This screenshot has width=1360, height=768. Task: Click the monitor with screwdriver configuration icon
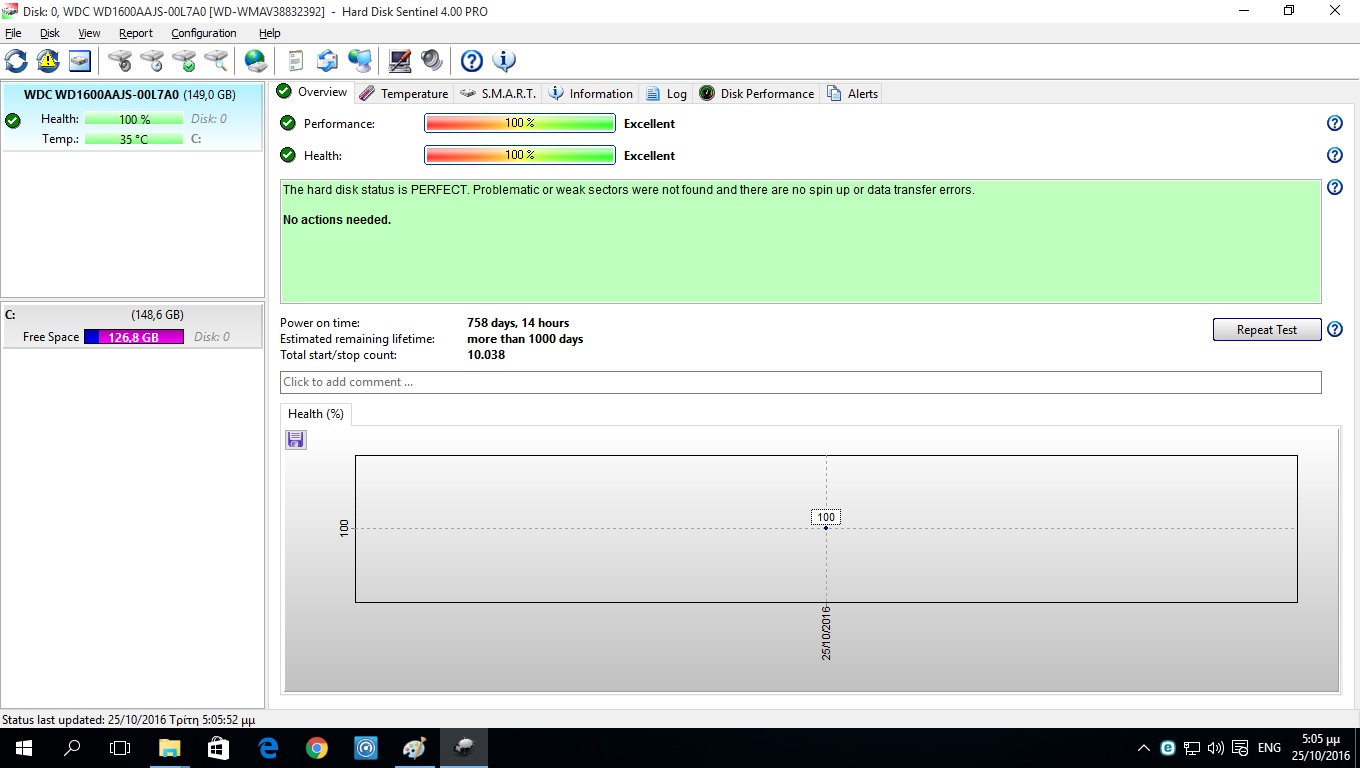point(400,61)
